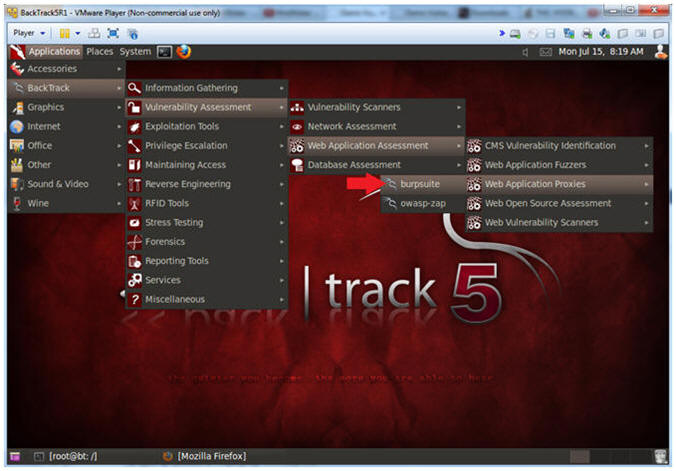Click the Internet globe icon
The image size is (676, 471).
tap(17, 127)
